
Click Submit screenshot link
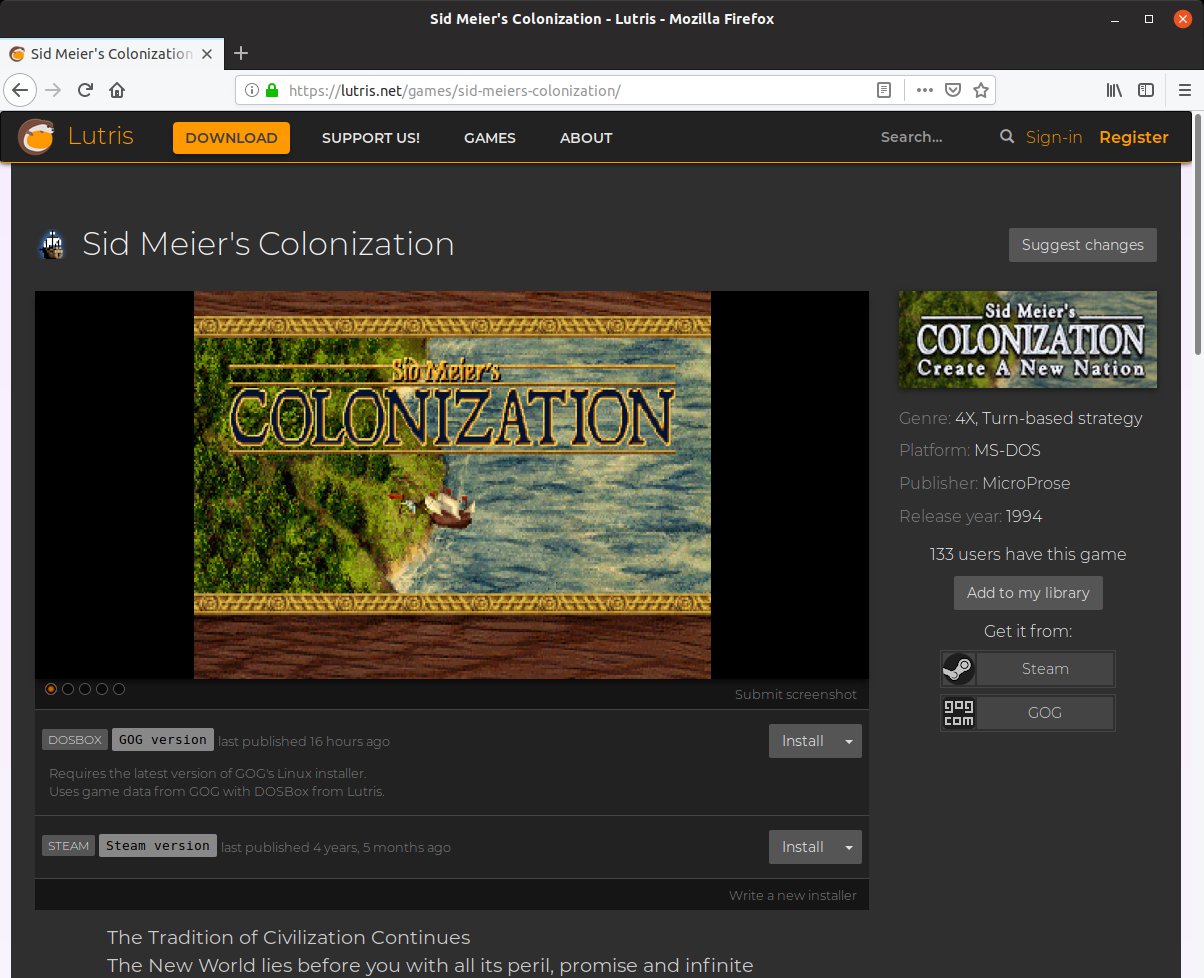click(x=796, y=694)
